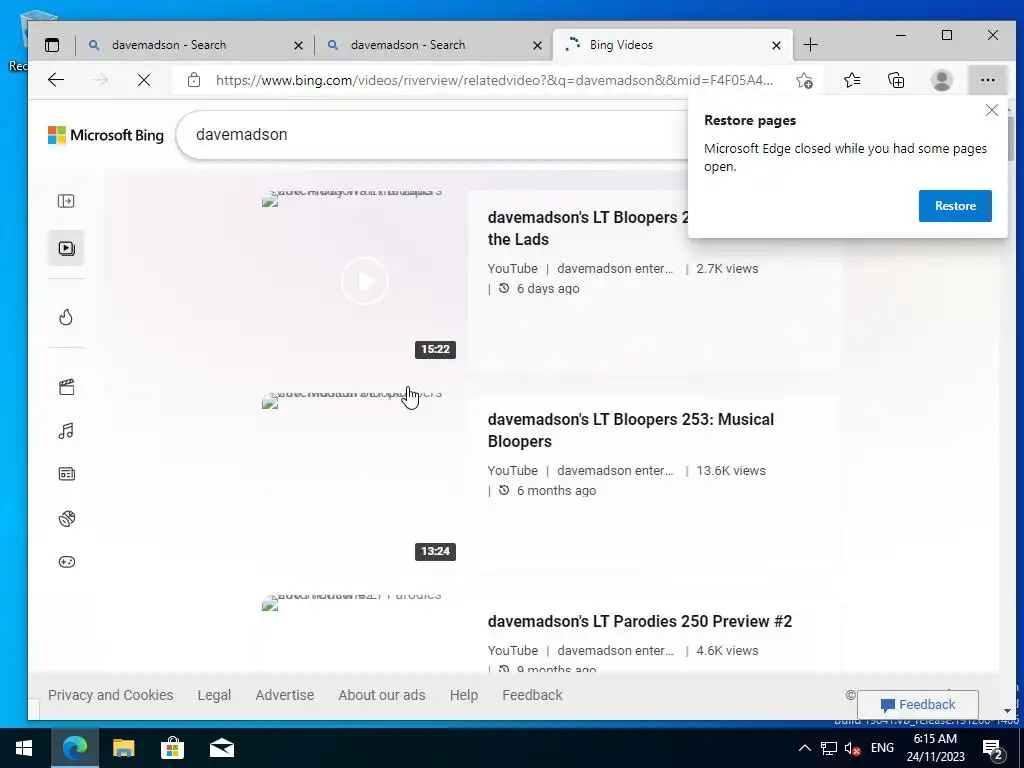
Task: Close the Restore pages popup
Action: point(991,110)
